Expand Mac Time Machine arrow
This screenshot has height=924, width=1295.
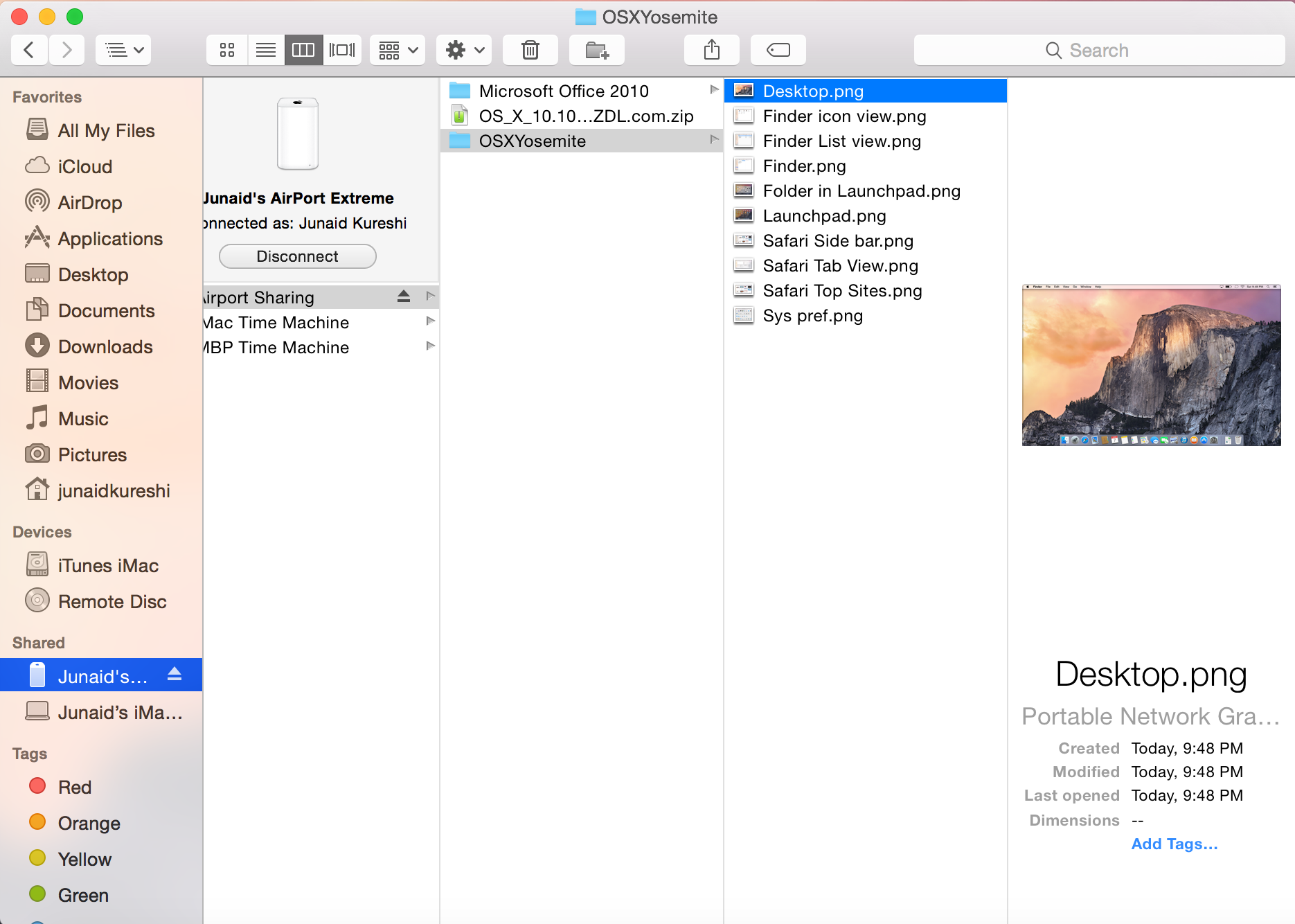coord(430,321)
